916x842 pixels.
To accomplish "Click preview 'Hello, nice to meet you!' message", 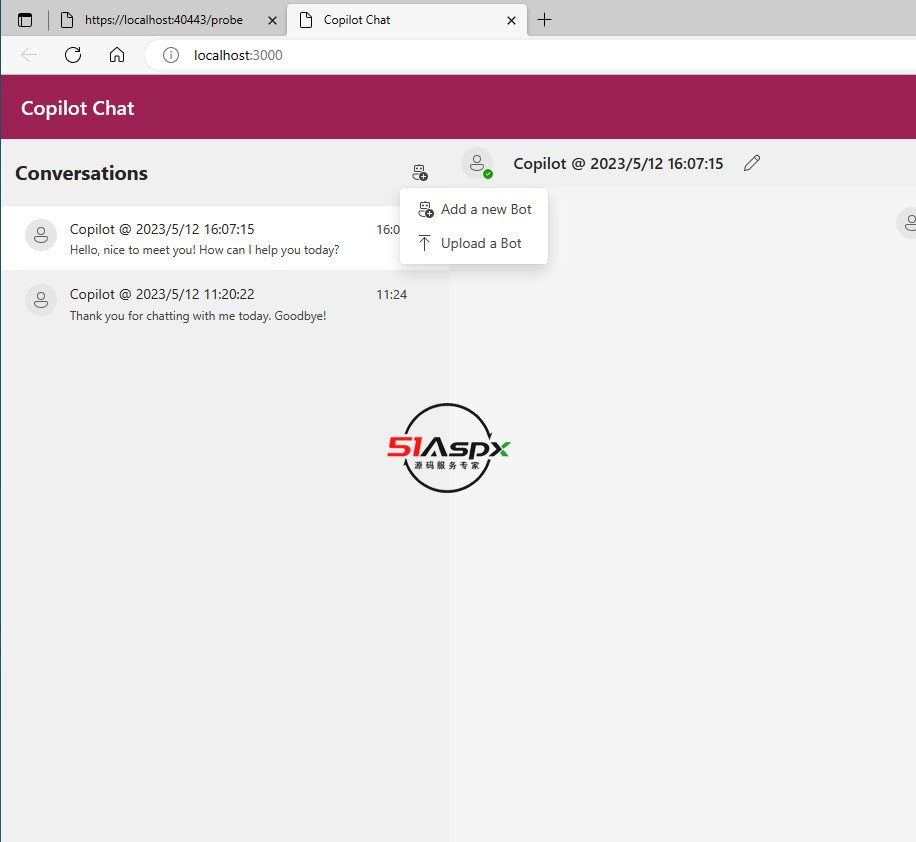I will (x=204, y=250).
